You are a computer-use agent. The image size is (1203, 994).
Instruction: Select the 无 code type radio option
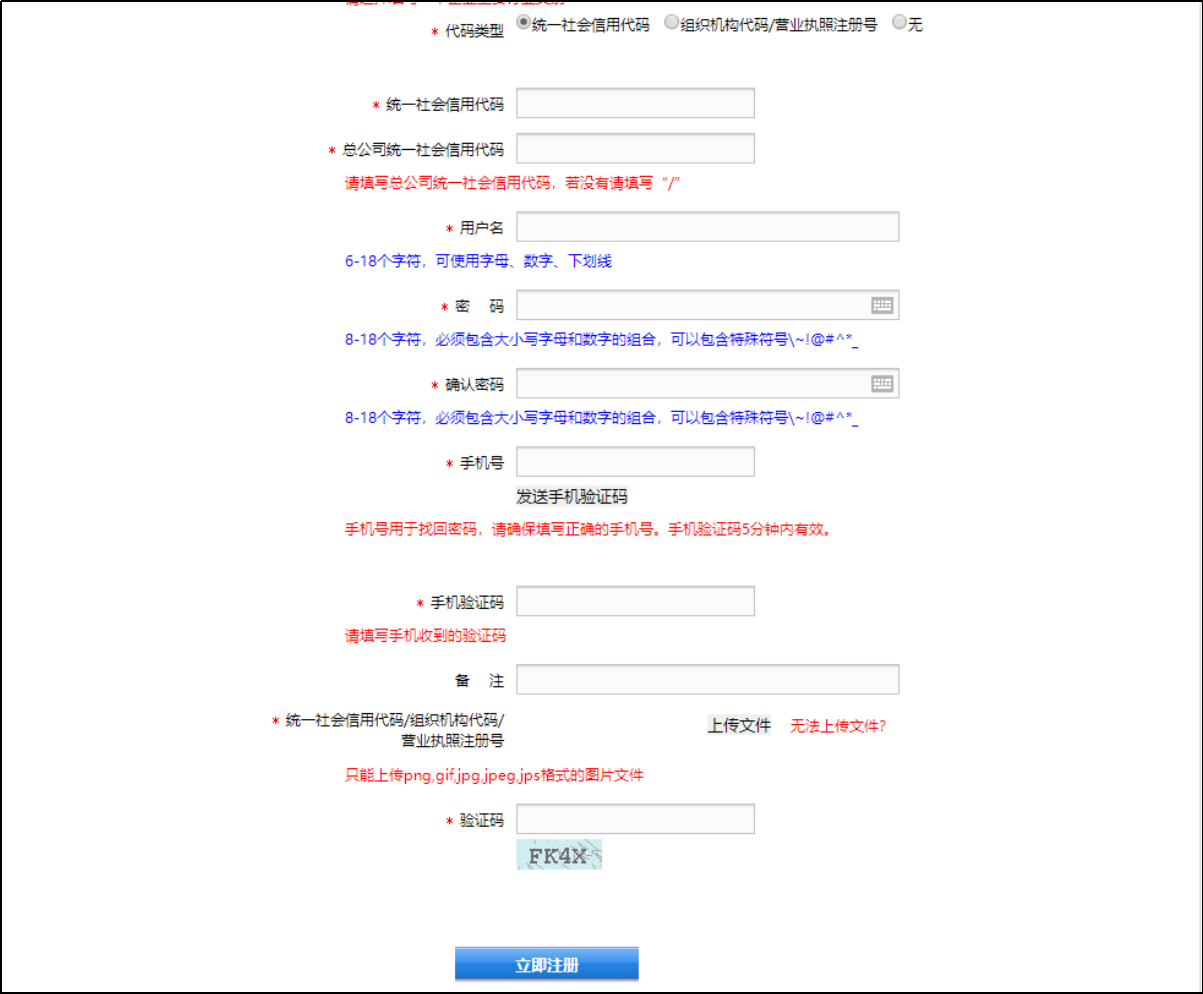899,23
